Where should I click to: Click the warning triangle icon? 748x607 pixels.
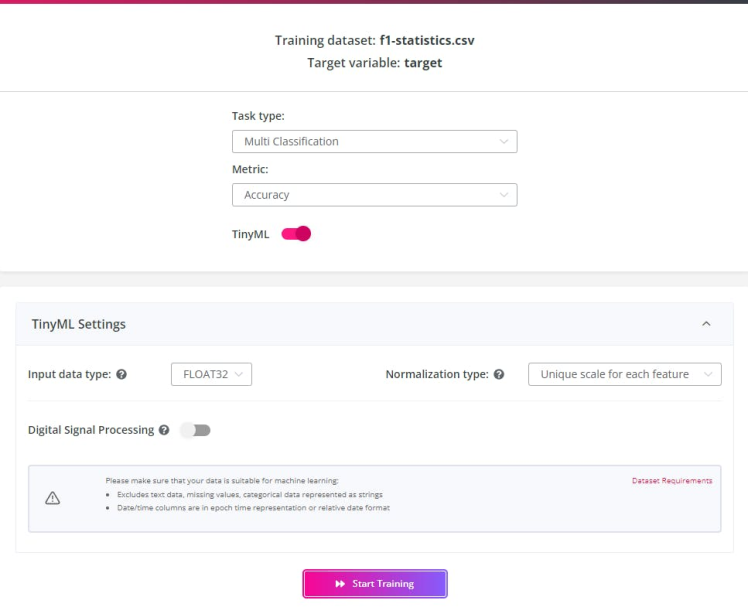(53, 498)
